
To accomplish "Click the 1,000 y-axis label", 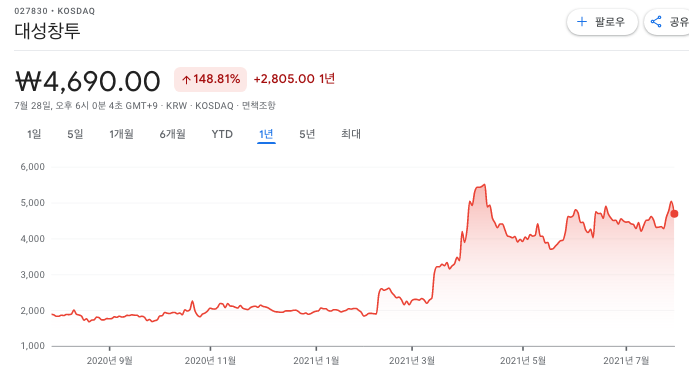I will pyautogui.click(x=33, y=346).
